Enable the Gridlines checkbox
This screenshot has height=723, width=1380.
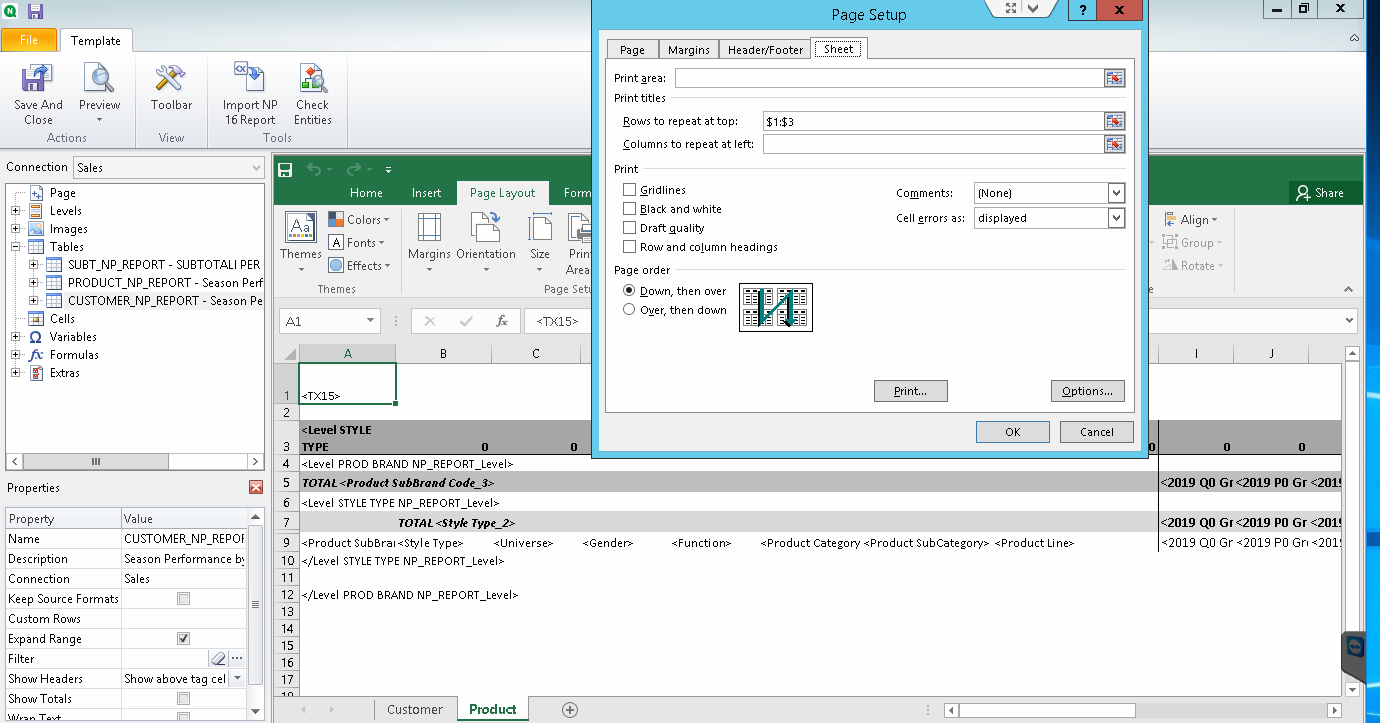[629, 189]
